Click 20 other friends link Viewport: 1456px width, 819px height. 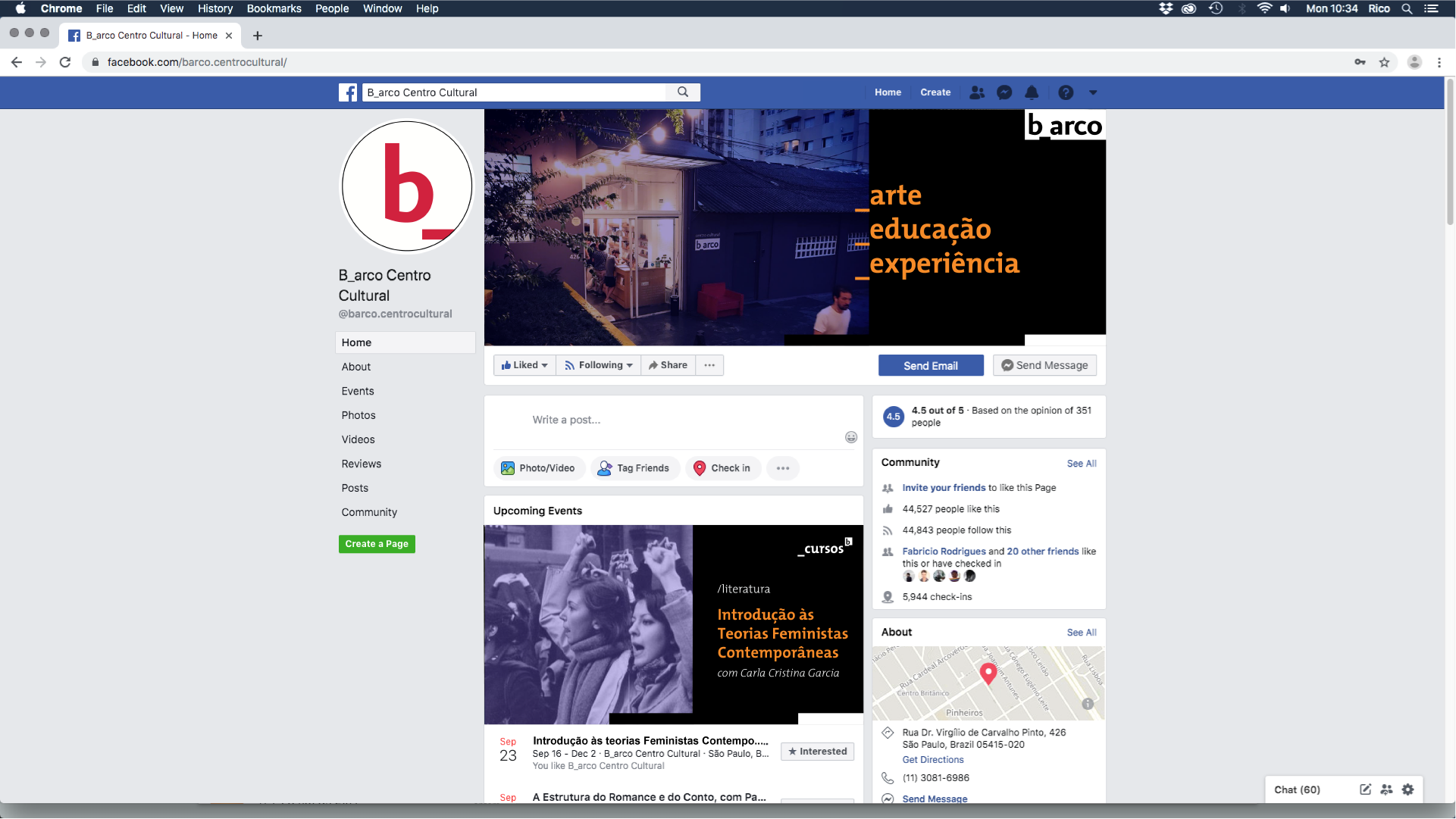(1043, 552)
